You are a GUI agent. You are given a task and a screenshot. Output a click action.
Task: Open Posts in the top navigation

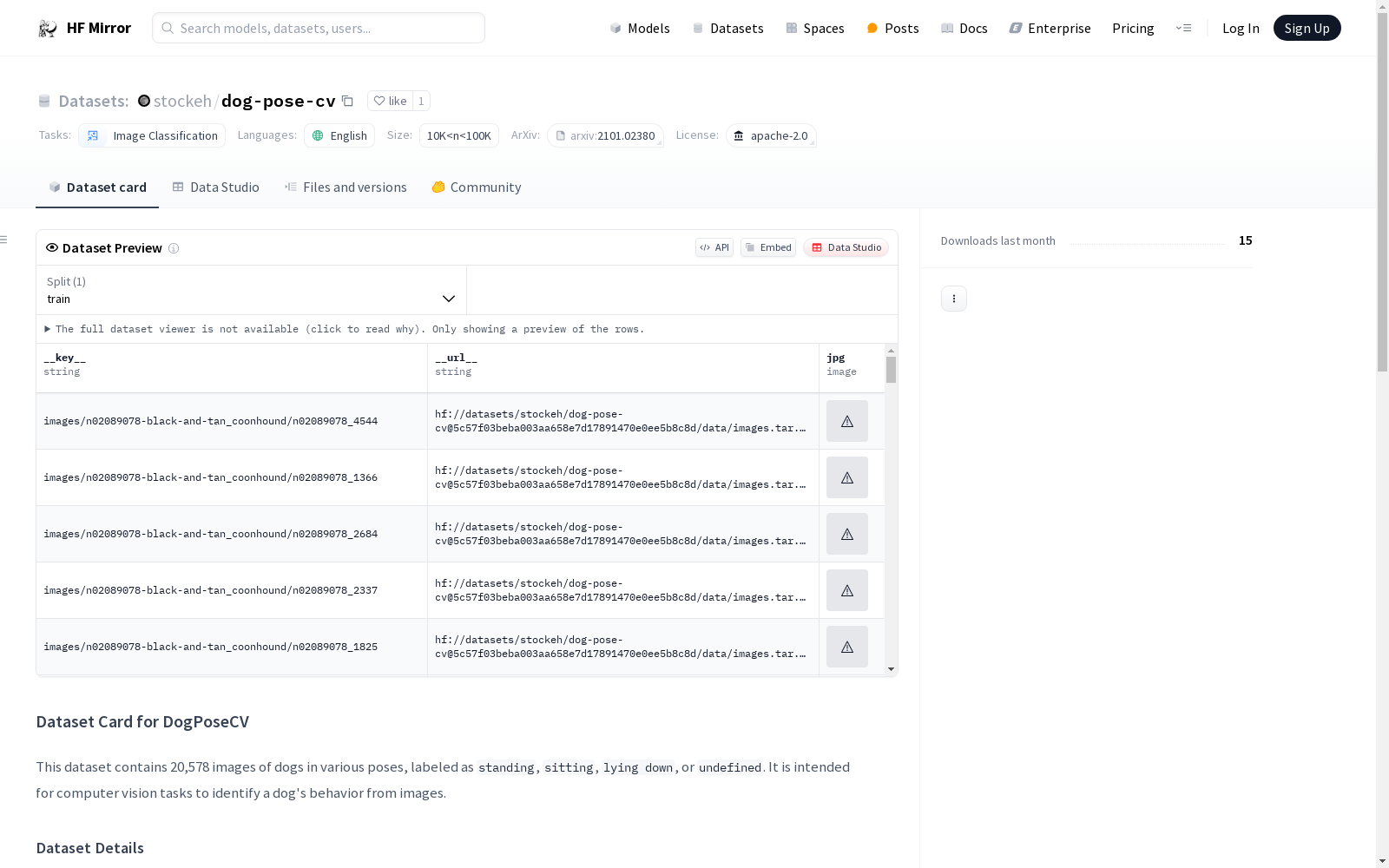click(892, 29)
